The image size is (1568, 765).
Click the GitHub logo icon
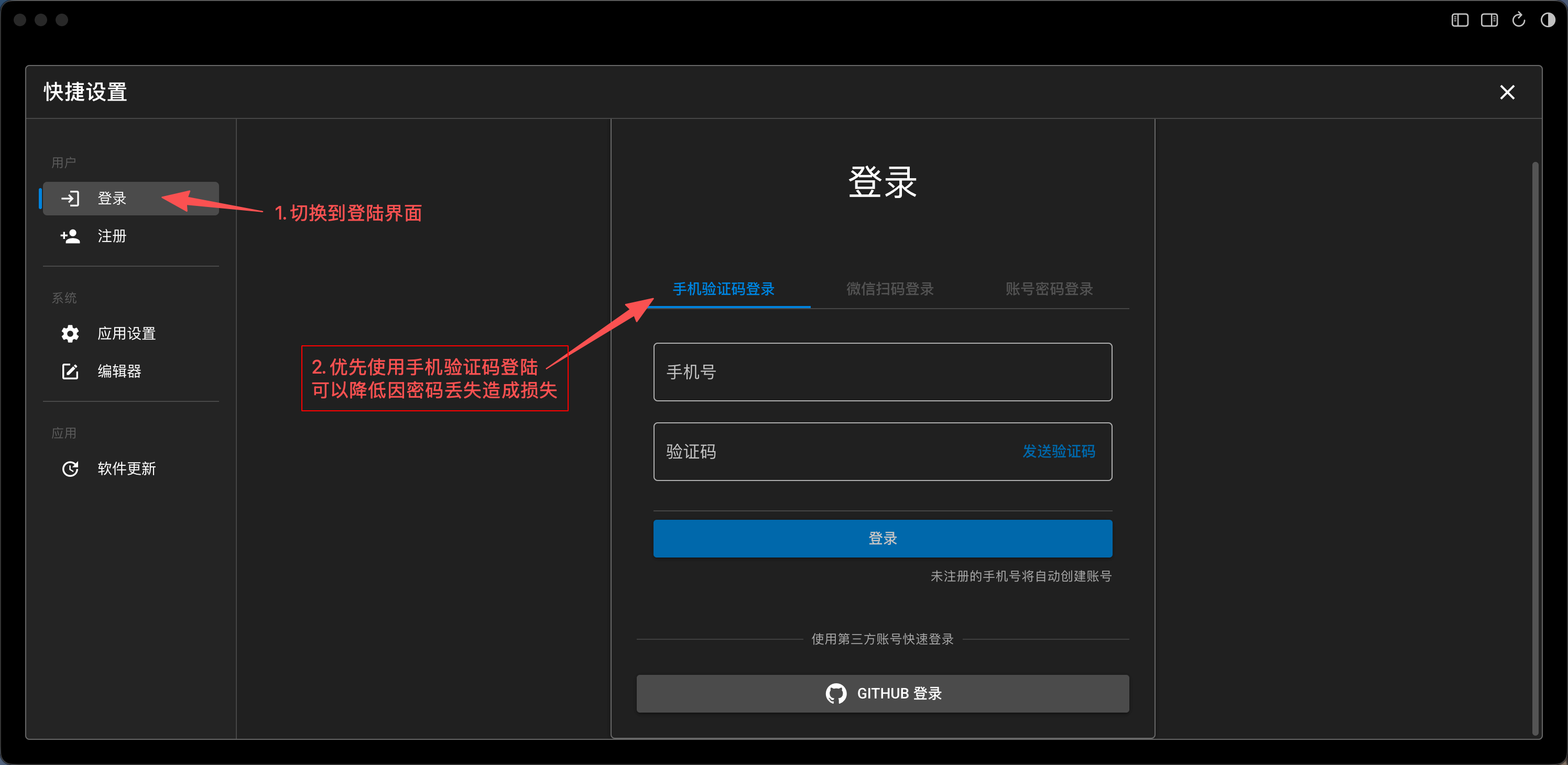point(837,693)
